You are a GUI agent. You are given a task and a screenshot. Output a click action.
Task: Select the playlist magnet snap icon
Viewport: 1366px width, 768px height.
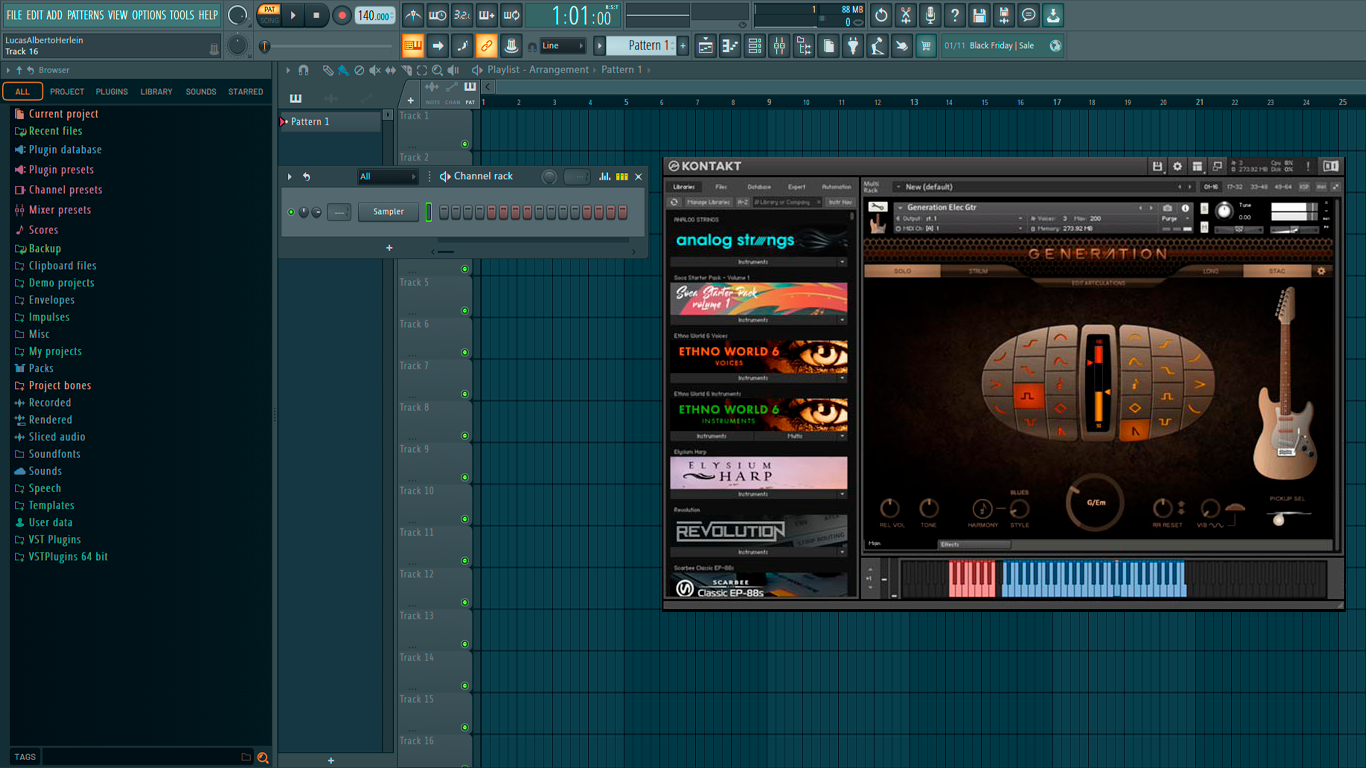pyautogui.click(x=303, y=70)
